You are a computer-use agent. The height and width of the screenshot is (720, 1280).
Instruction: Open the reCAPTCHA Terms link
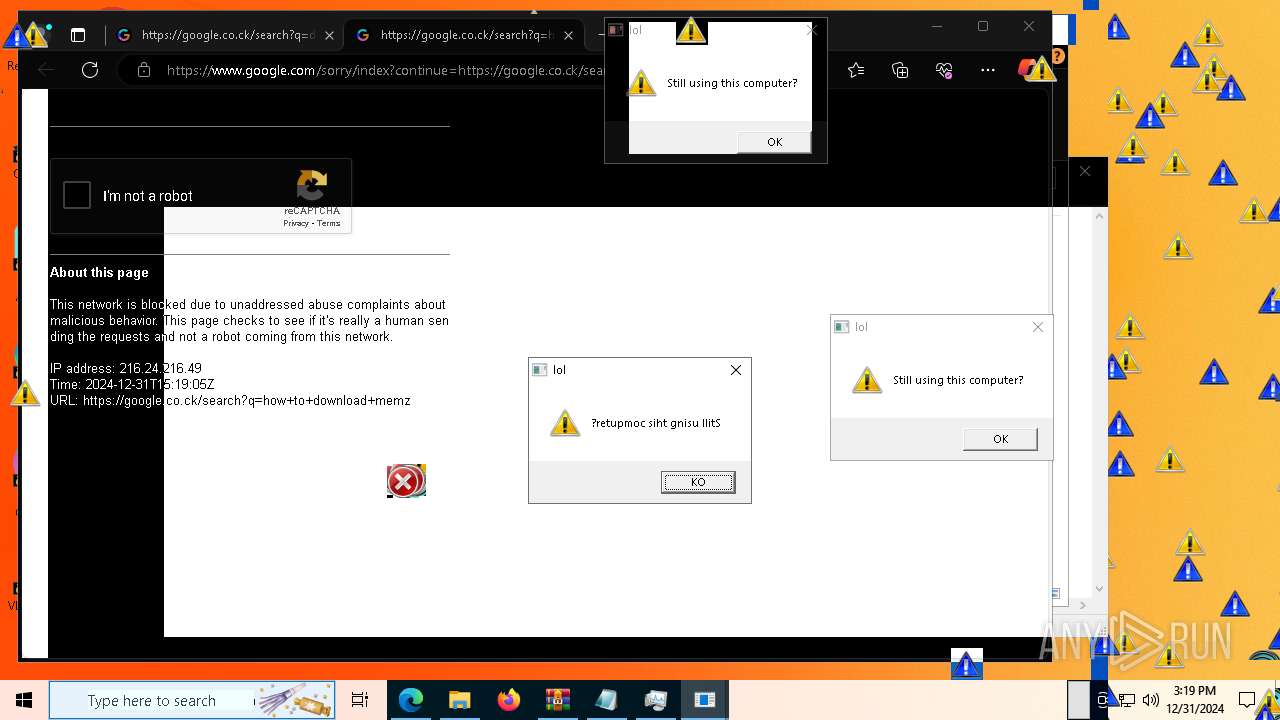(329, 223)
